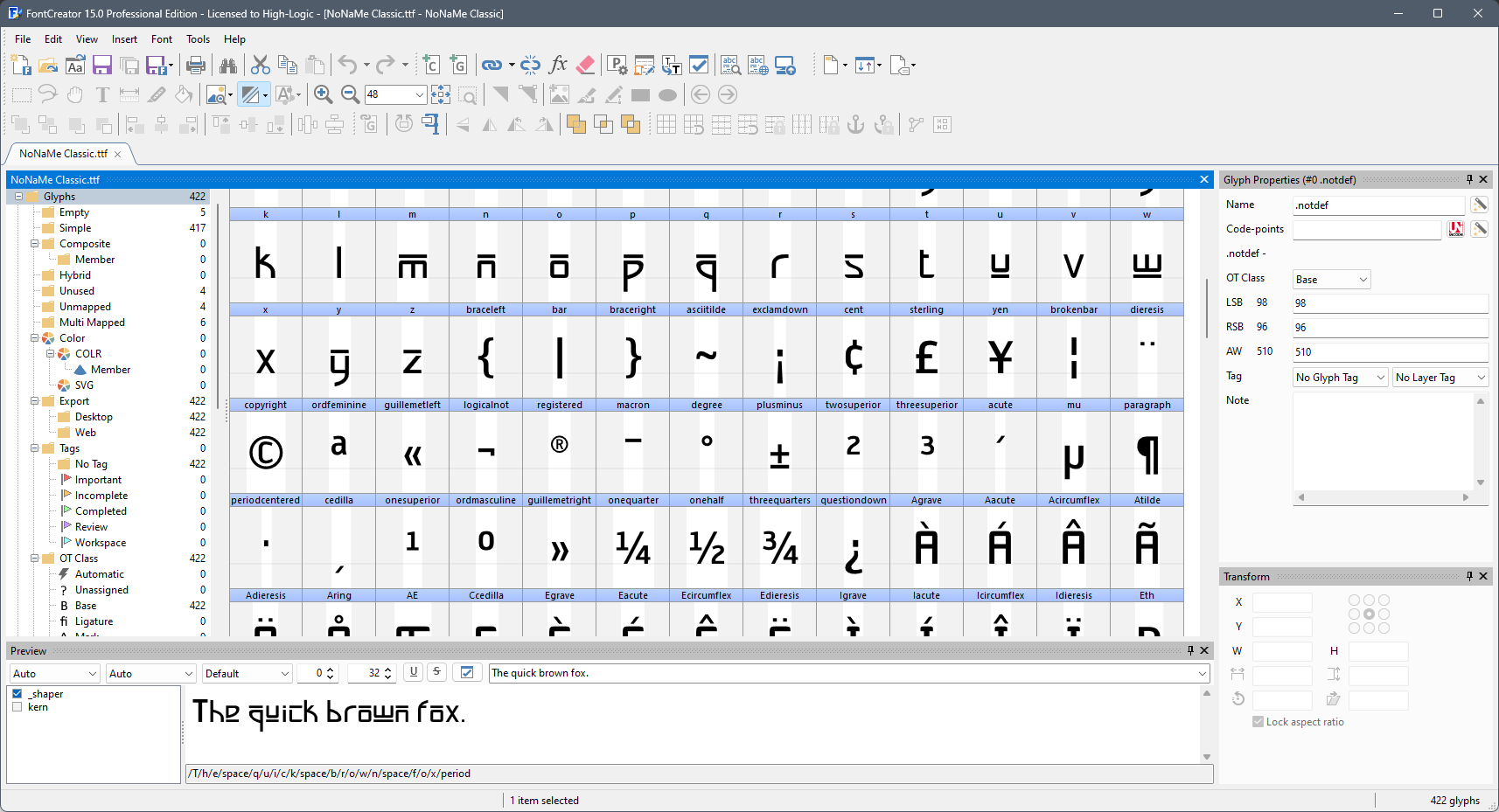
Task: Click the edit icon beside Name field
Action: tap(1479, 205)
